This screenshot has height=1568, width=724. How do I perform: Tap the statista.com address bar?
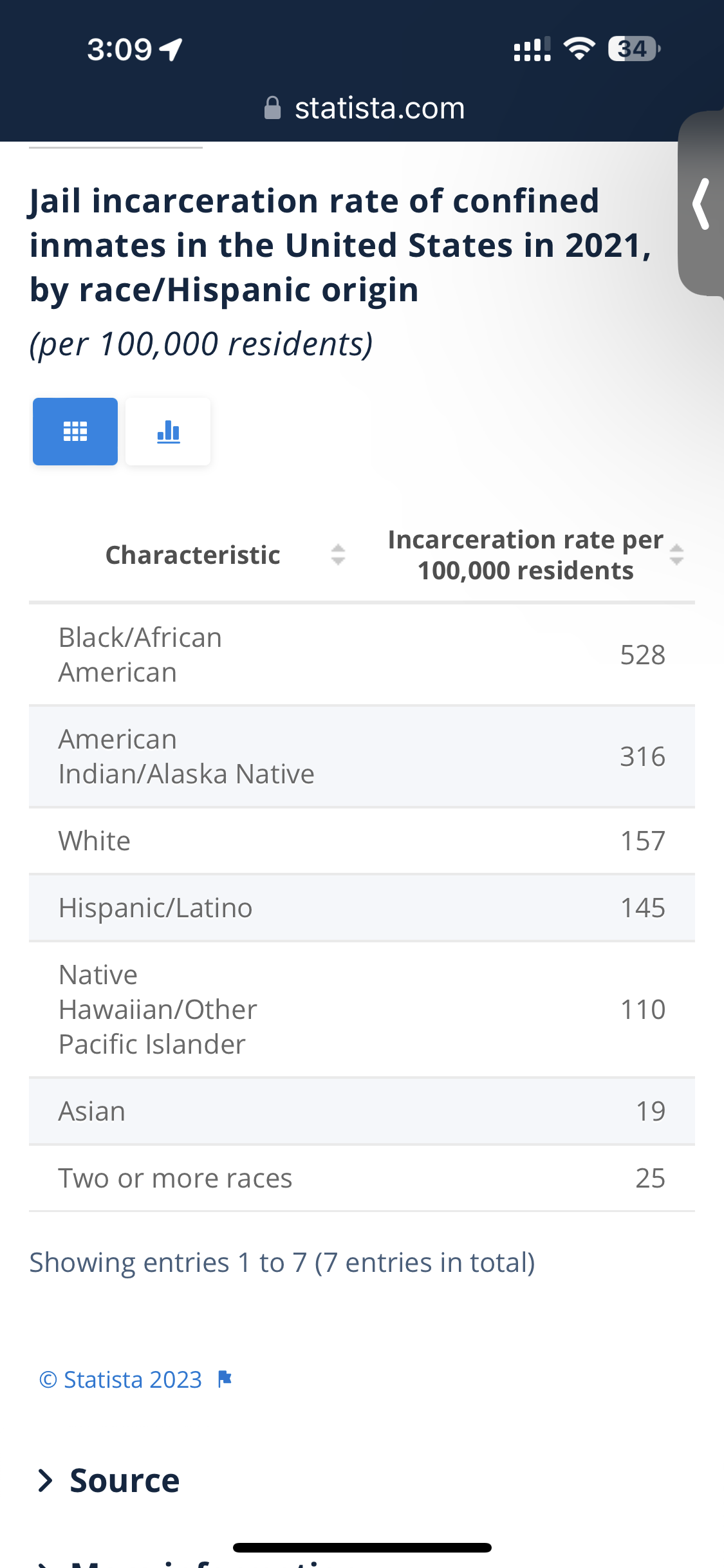pos(364,108)
